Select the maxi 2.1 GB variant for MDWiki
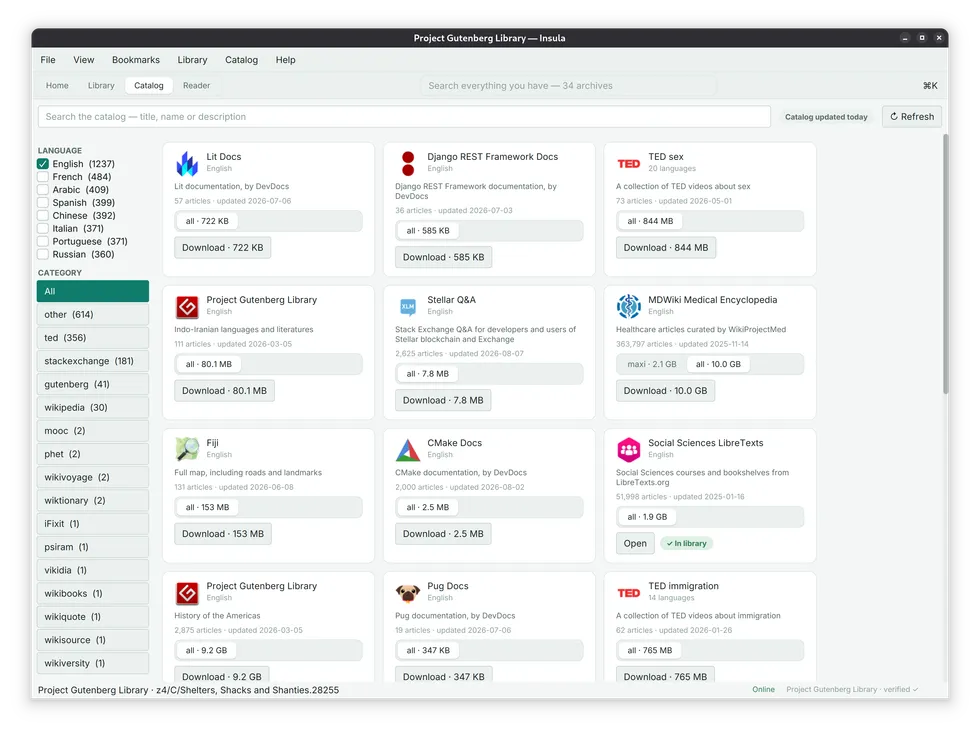 pos(652,364)
